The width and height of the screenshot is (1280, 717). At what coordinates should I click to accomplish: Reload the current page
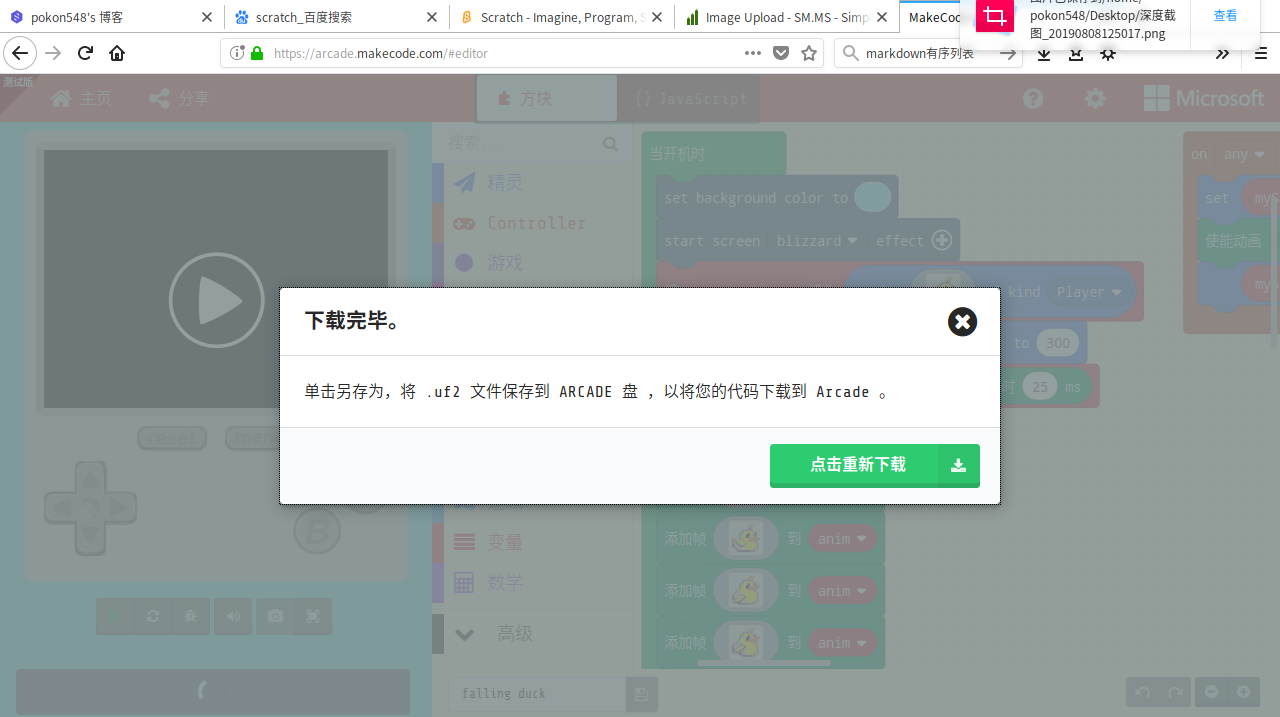point(85,53)
